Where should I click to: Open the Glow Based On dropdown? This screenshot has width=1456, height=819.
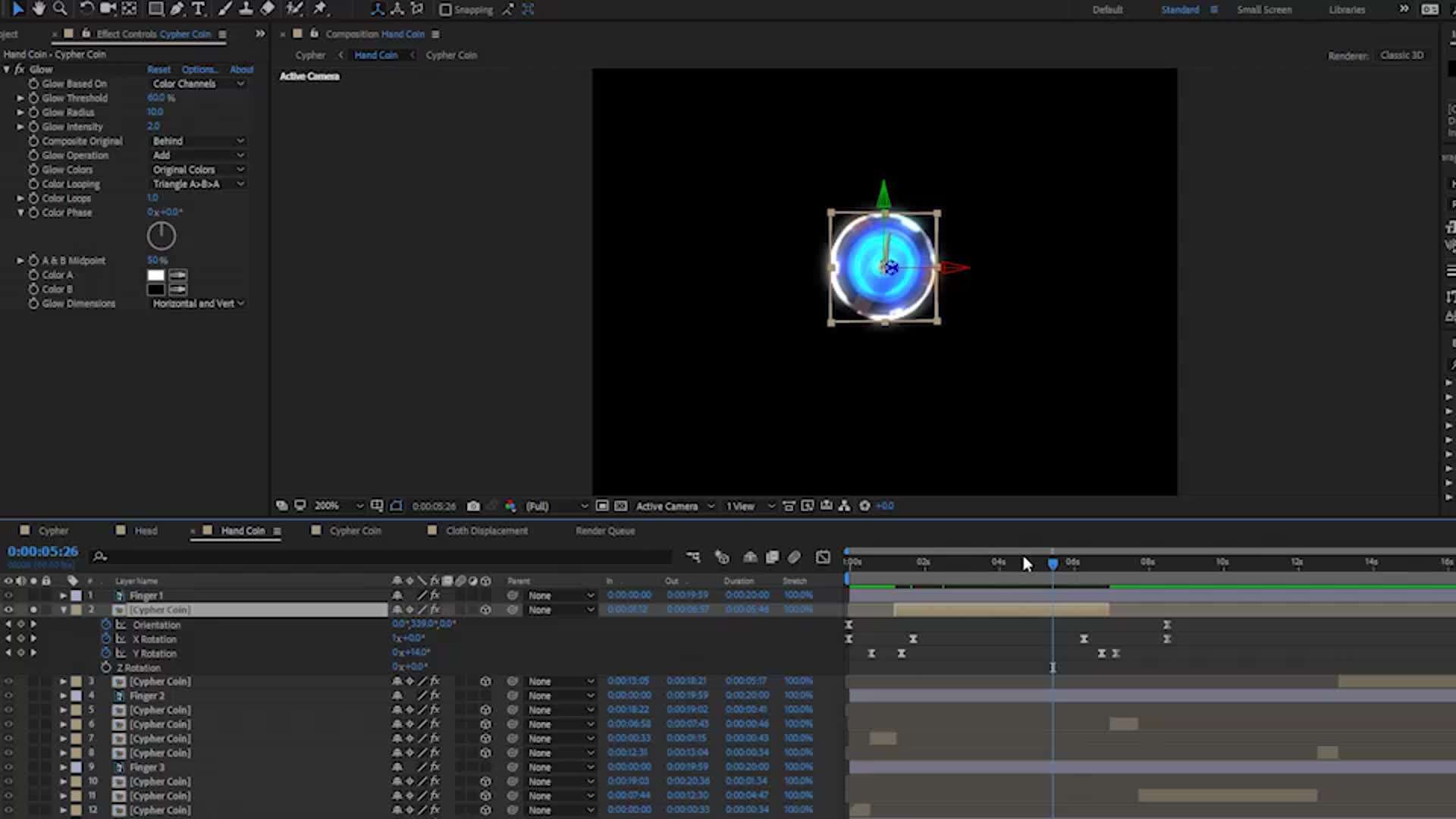(198, 83)
